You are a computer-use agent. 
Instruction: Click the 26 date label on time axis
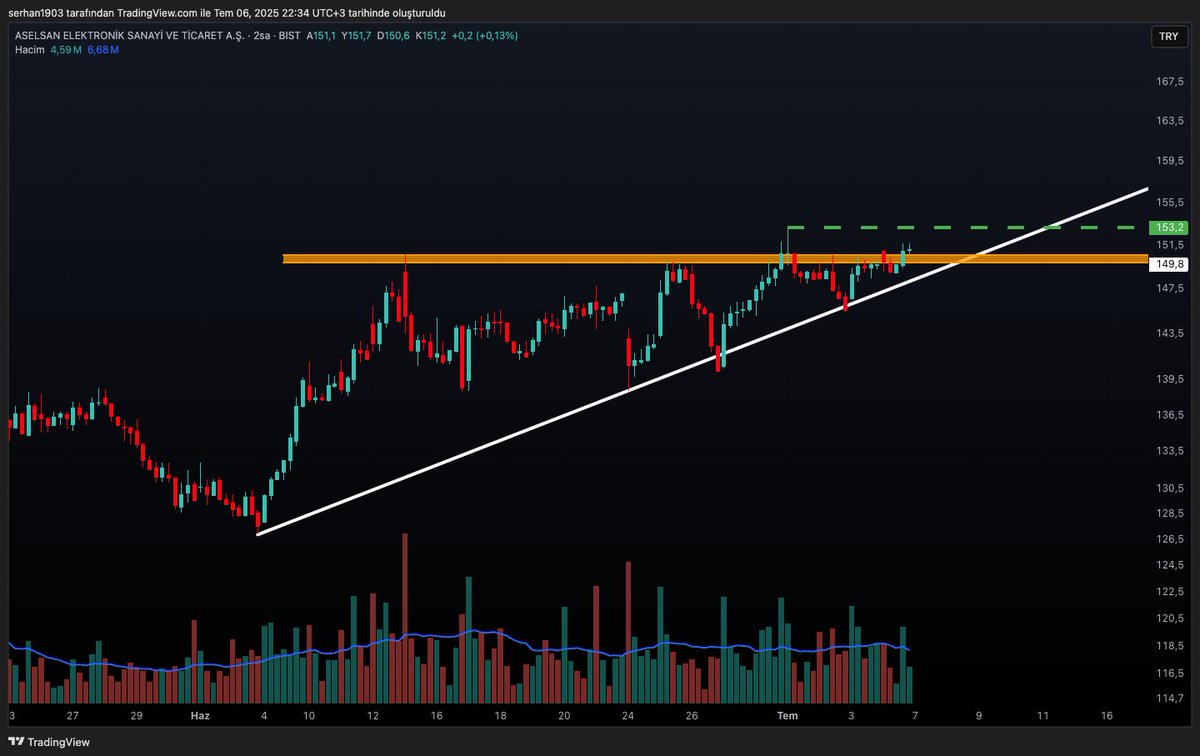[692, 716]
